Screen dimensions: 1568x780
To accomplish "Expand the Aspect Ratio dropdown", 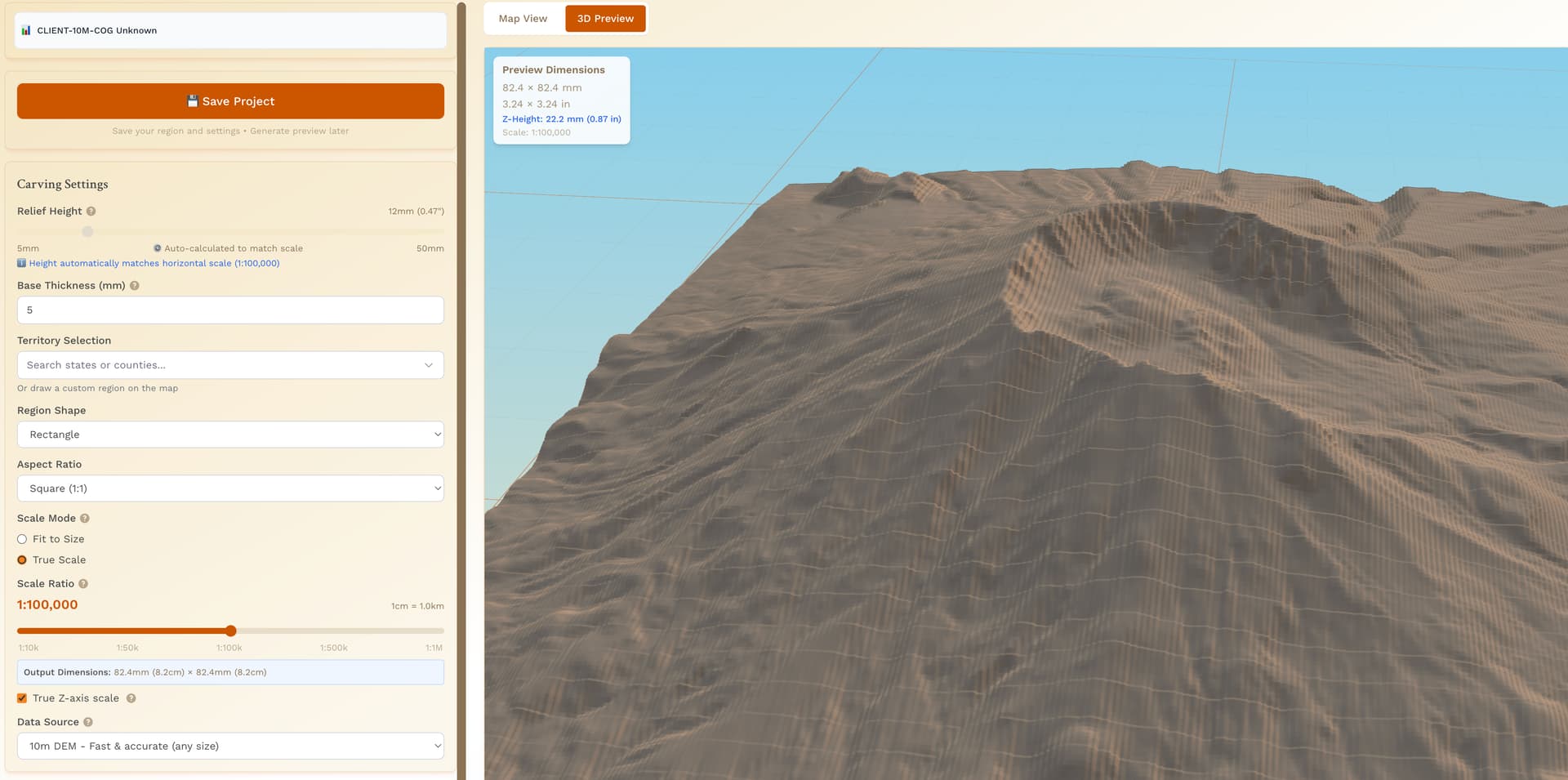I will (x=230, y=488).
